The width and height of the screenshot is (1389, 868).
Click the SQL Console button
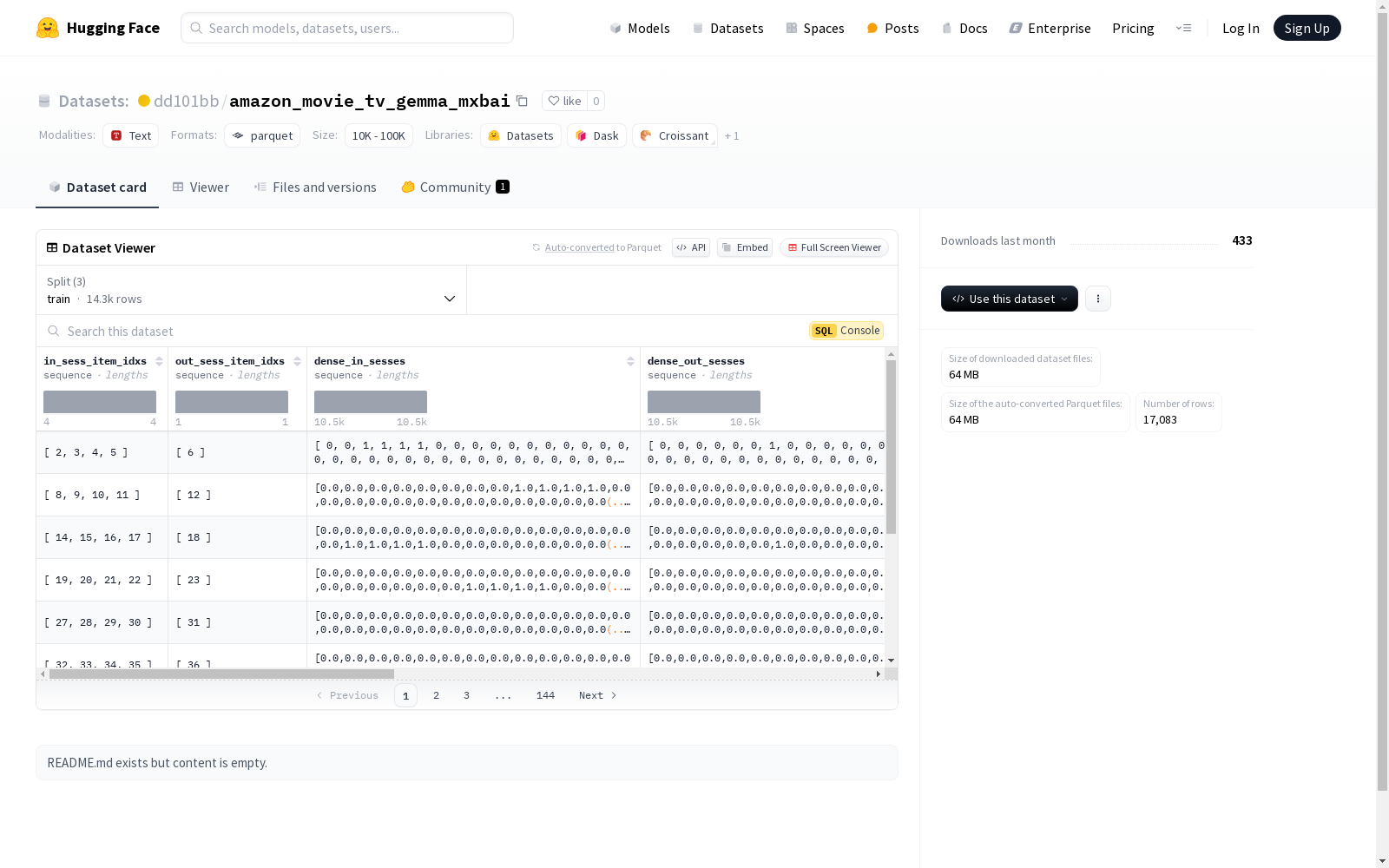846,331
